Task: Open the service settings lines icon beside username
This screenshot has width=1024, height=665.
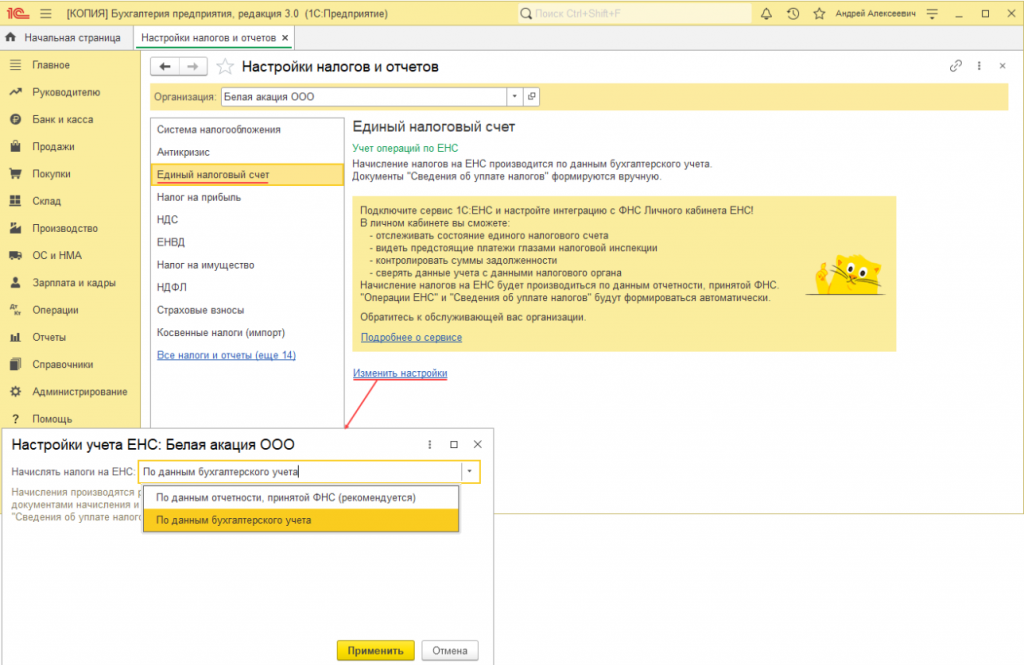Action: tap(932, 14)
